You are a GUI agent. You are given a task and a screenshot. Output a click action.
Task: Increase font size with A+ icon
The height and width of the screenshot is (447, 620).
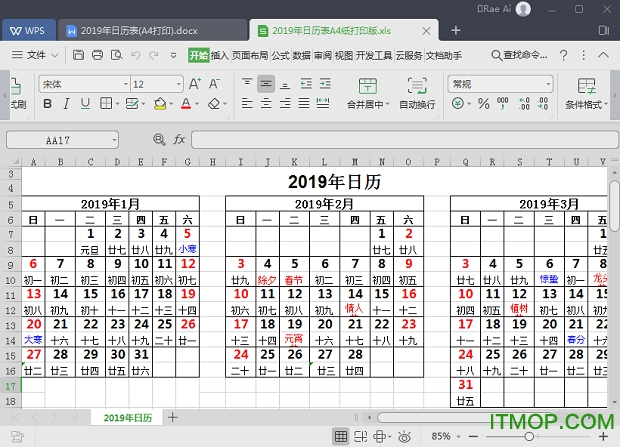point(195,84)
